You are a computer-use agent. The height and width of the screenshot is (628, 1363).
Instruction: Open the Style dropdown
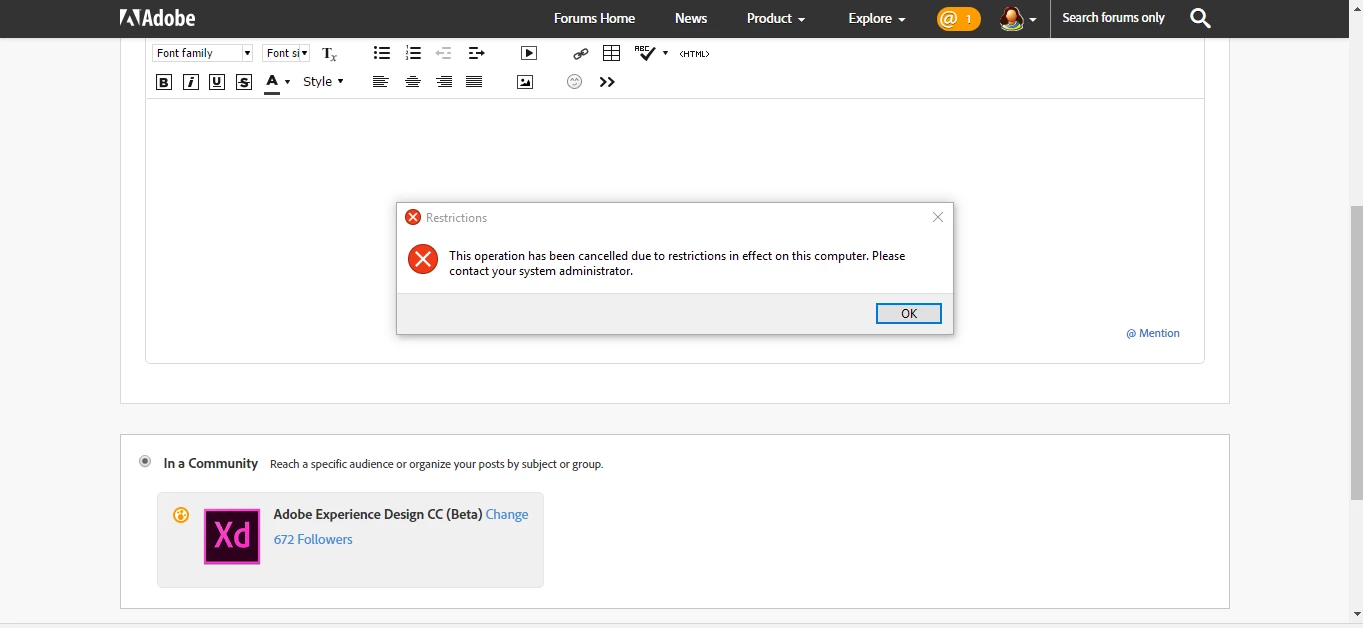pyautogui.click(x=323, y=82)
